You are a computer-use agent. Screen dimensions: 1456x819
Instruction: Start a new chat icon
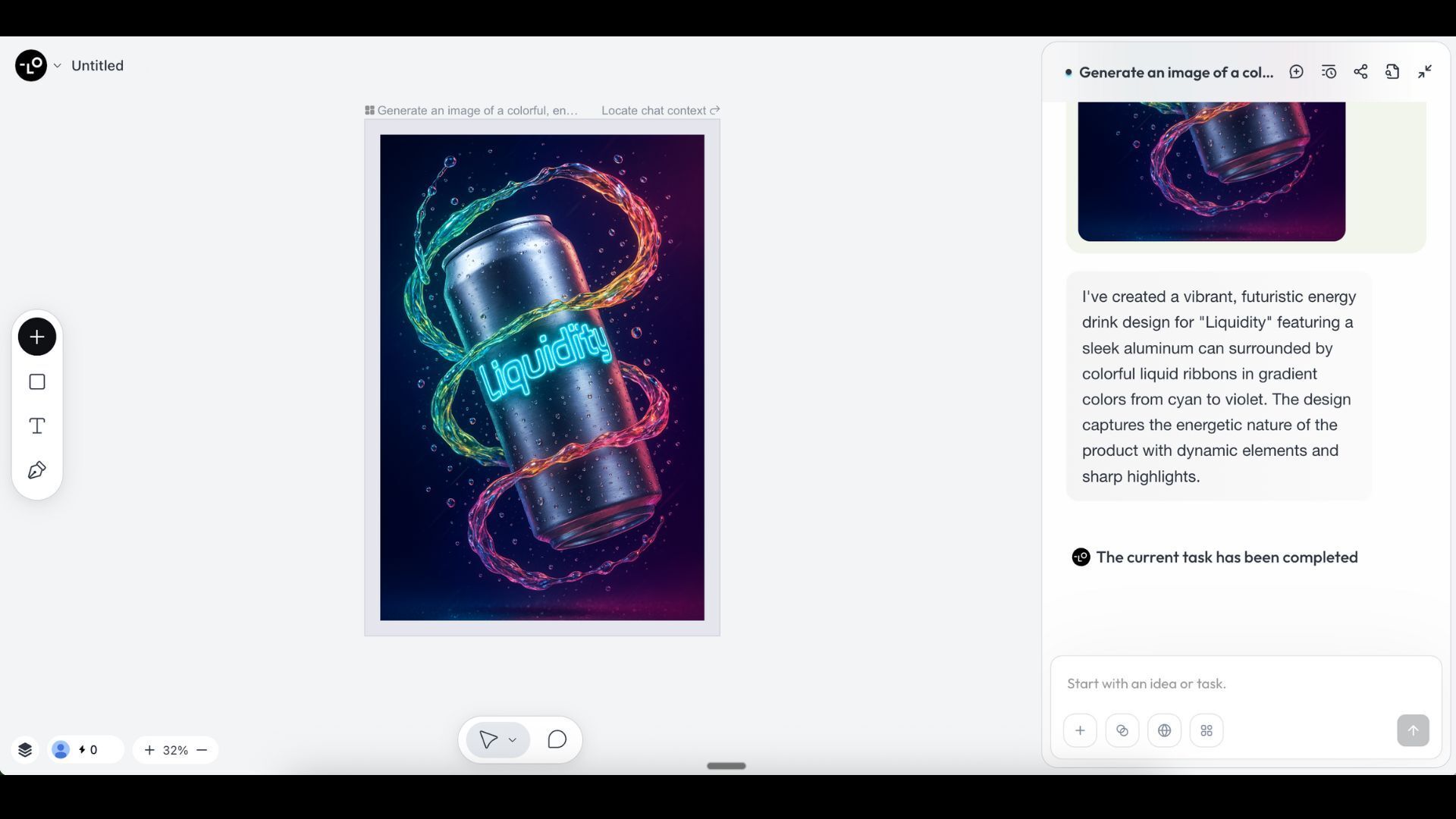(1296, 72)
